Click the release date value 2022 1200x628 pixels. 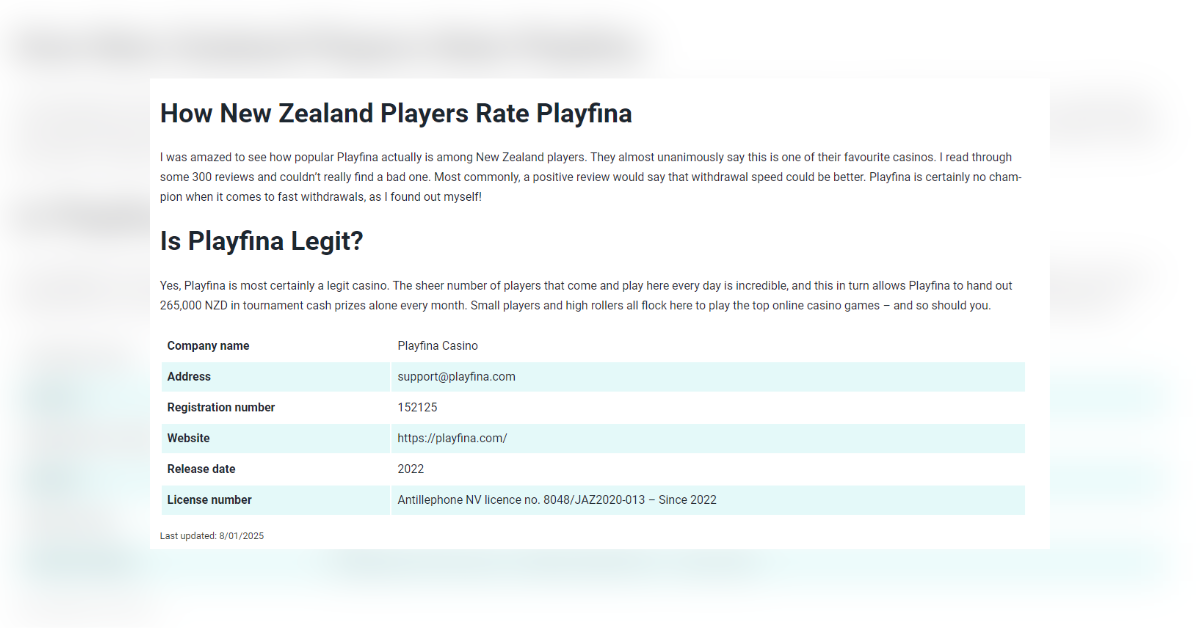click(x=411, y=469)
